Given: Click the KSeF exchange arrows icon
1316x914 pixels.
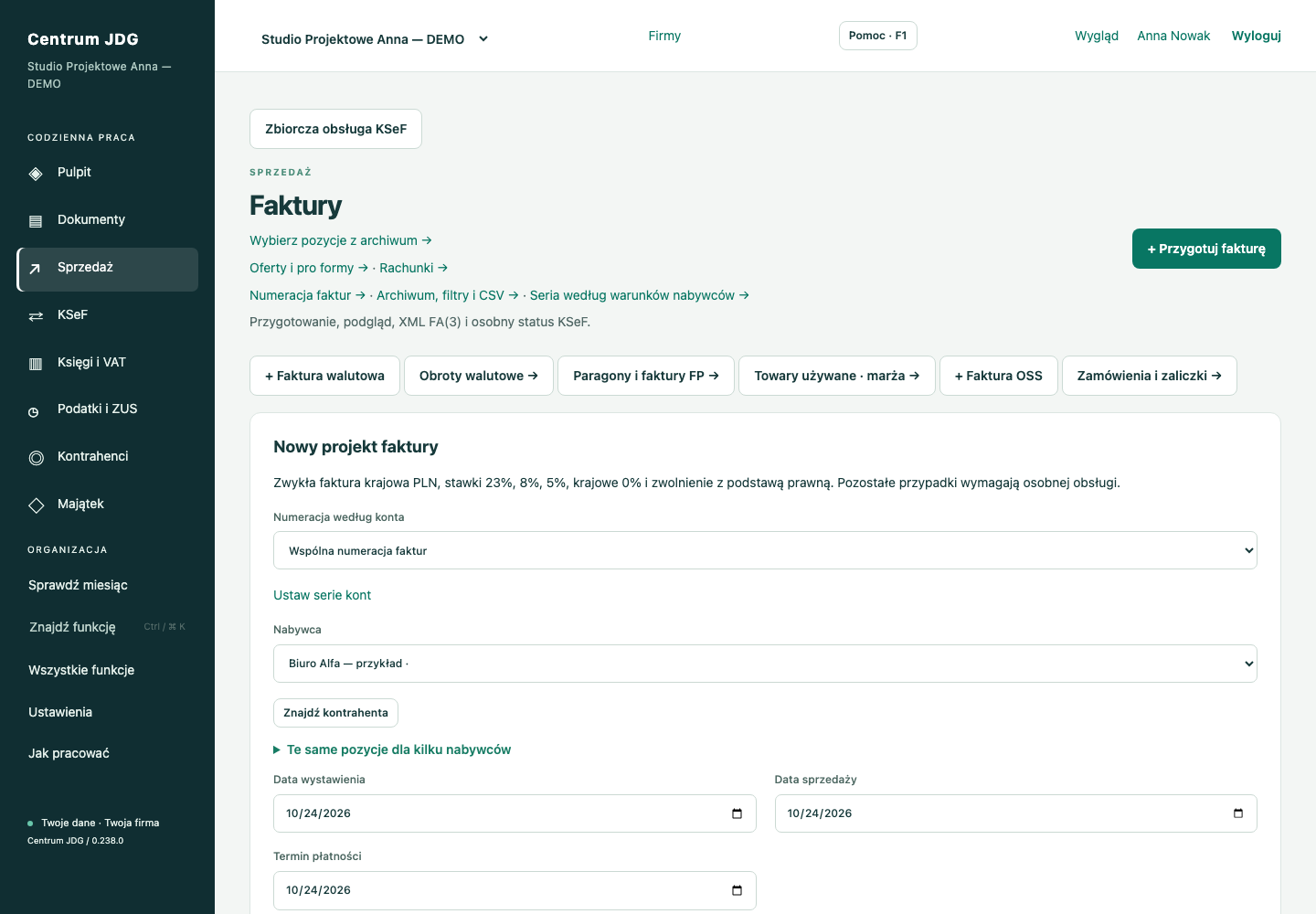Looking at the screenshot, I should 36,316.
